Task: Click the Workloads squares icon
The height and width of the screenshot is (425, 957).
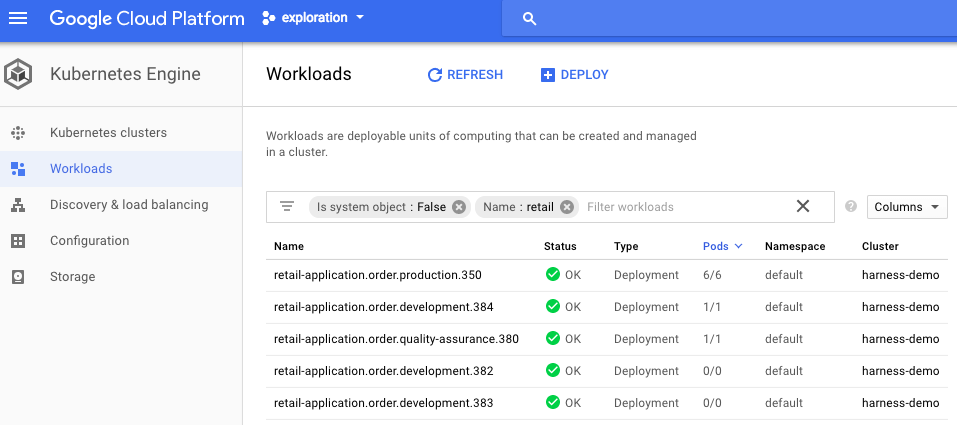Action: [x=18, y=169]
